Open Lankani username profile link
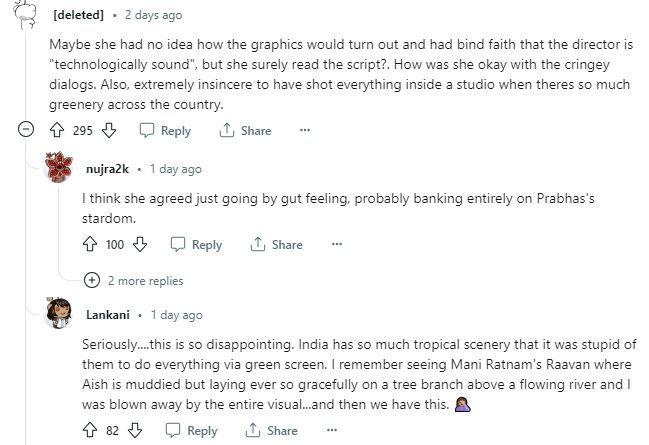 click(105, 314)
